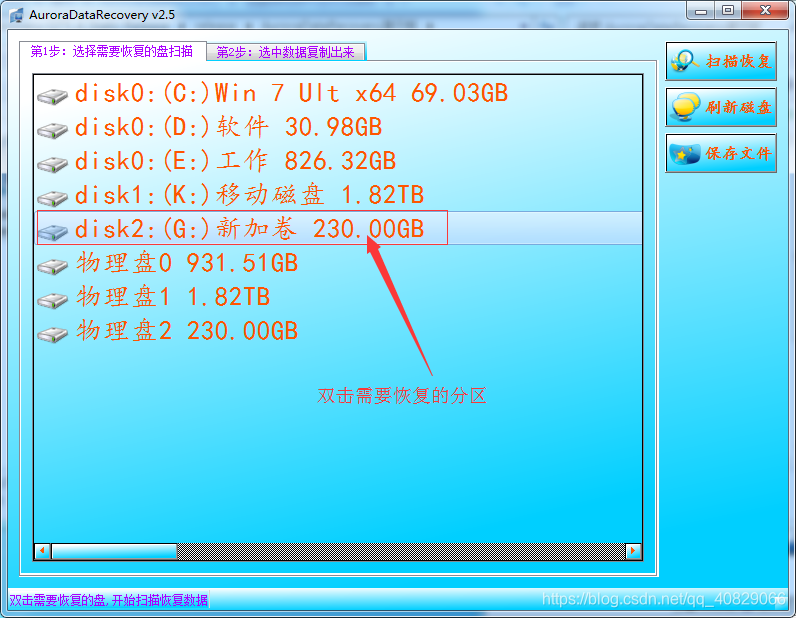Open the 第1步：选择需要恢复的盘扫描 tab
This screenshot has width=796, height=618.
click(112, 51)
